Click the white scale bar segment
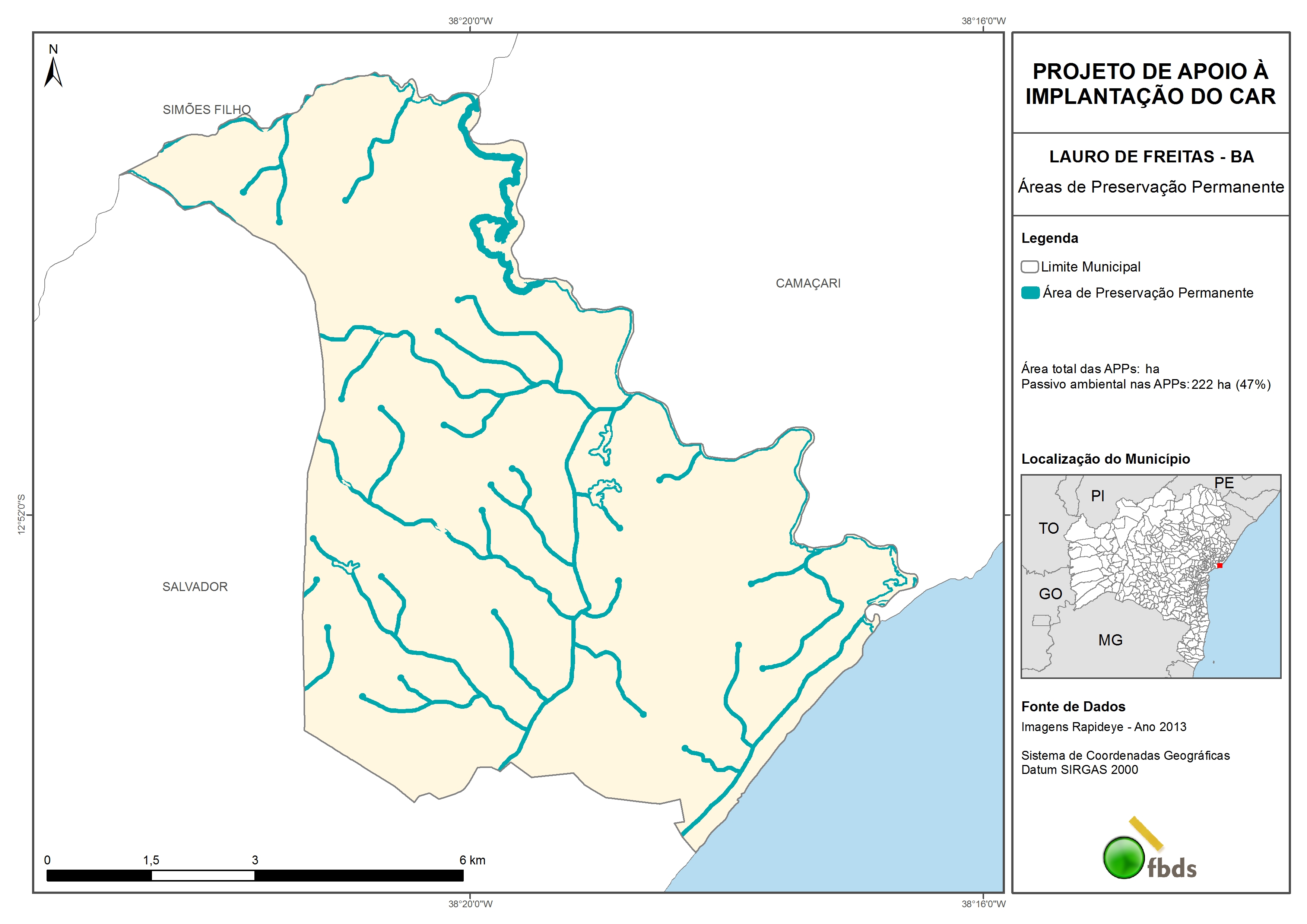Viewport: 1307px width, 924px height. tap(203, 876)
